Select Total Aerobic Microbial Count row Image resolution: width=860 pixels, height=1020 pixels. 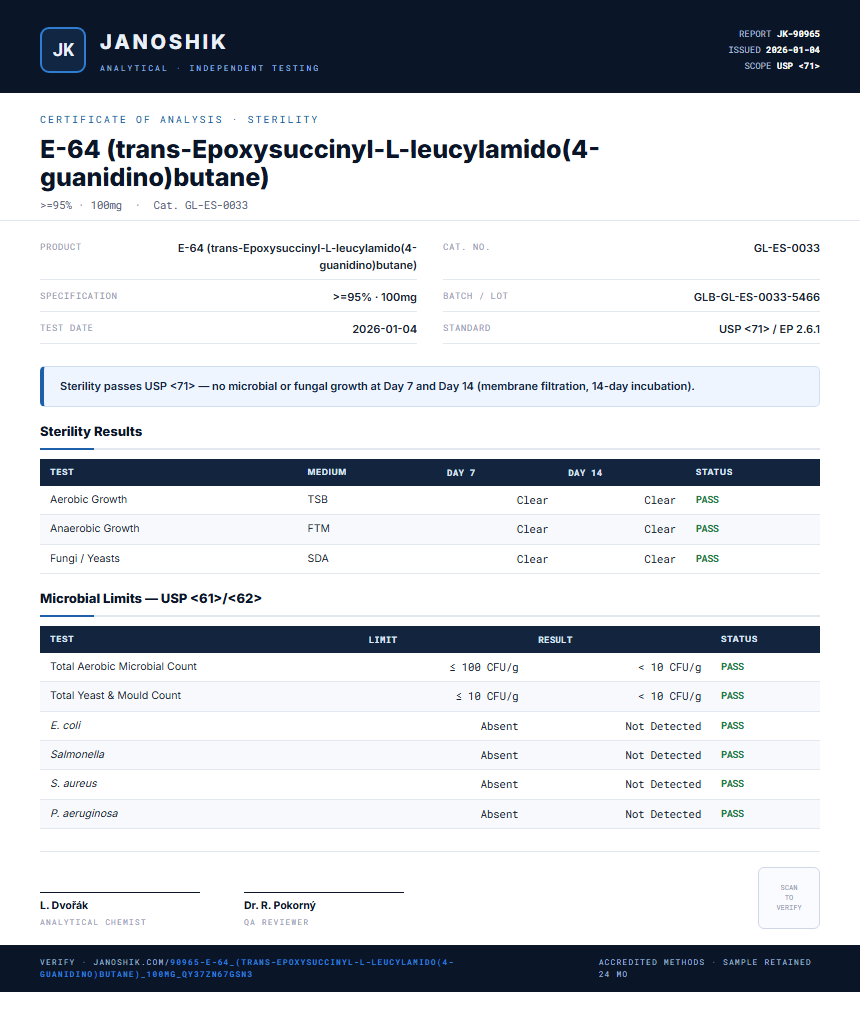[x=429, y=667]
